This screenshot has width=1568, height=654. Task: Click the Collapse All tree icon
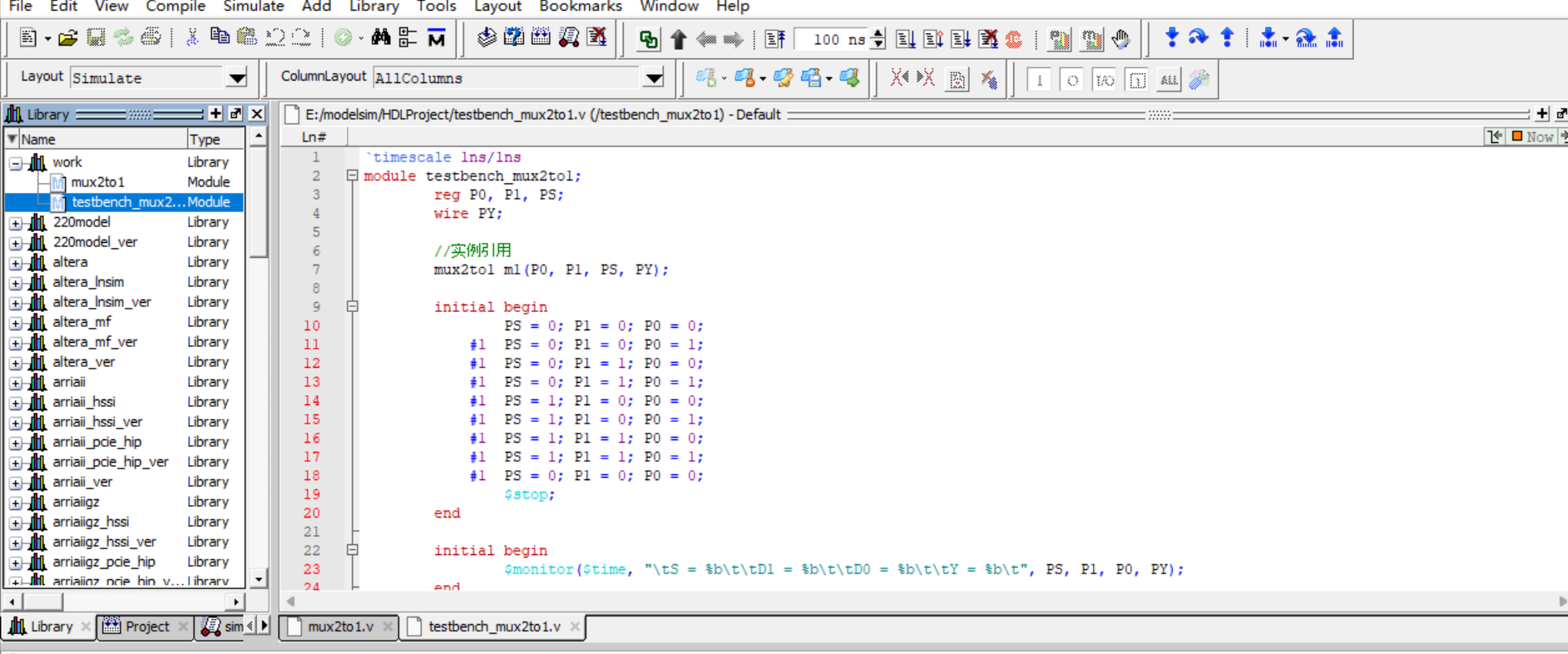pyautogui.click(x=408, y=37)
